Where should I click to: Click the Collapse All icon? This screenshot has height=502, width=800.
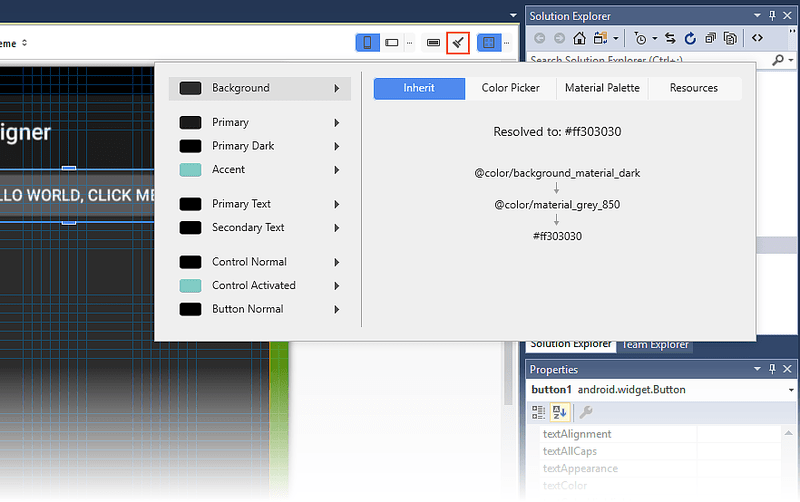point(710,38)
